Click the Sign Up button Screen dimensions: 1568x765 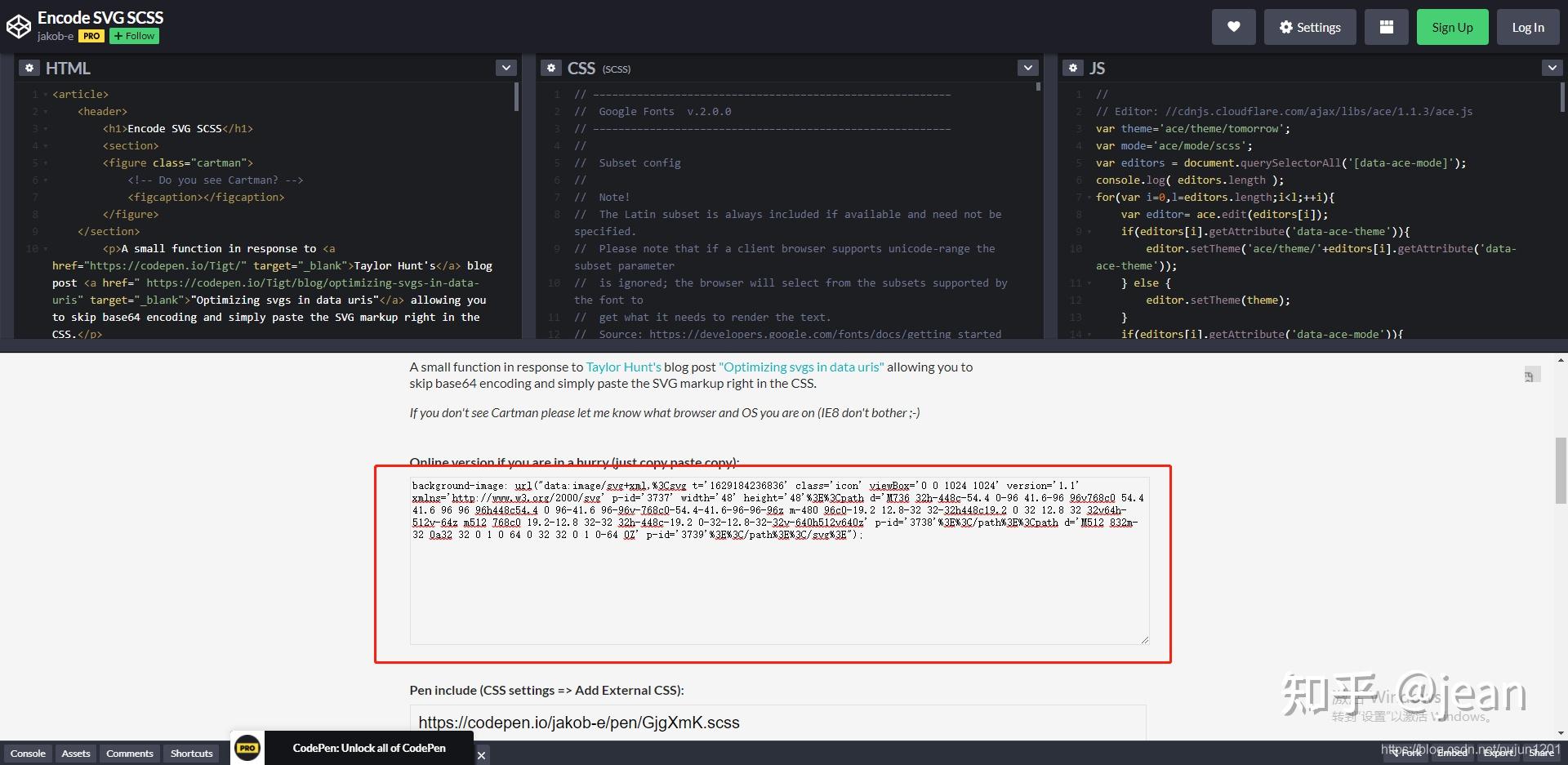pos(1452,26)
